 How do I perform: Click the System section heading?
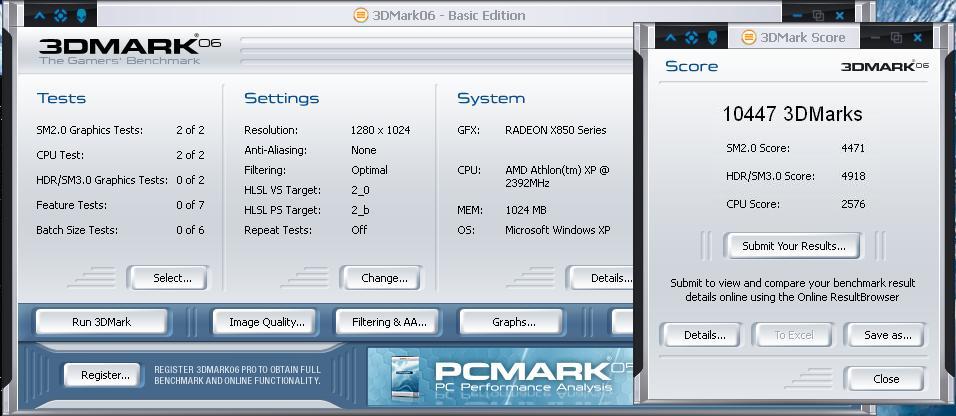click(x=491, y=98)
